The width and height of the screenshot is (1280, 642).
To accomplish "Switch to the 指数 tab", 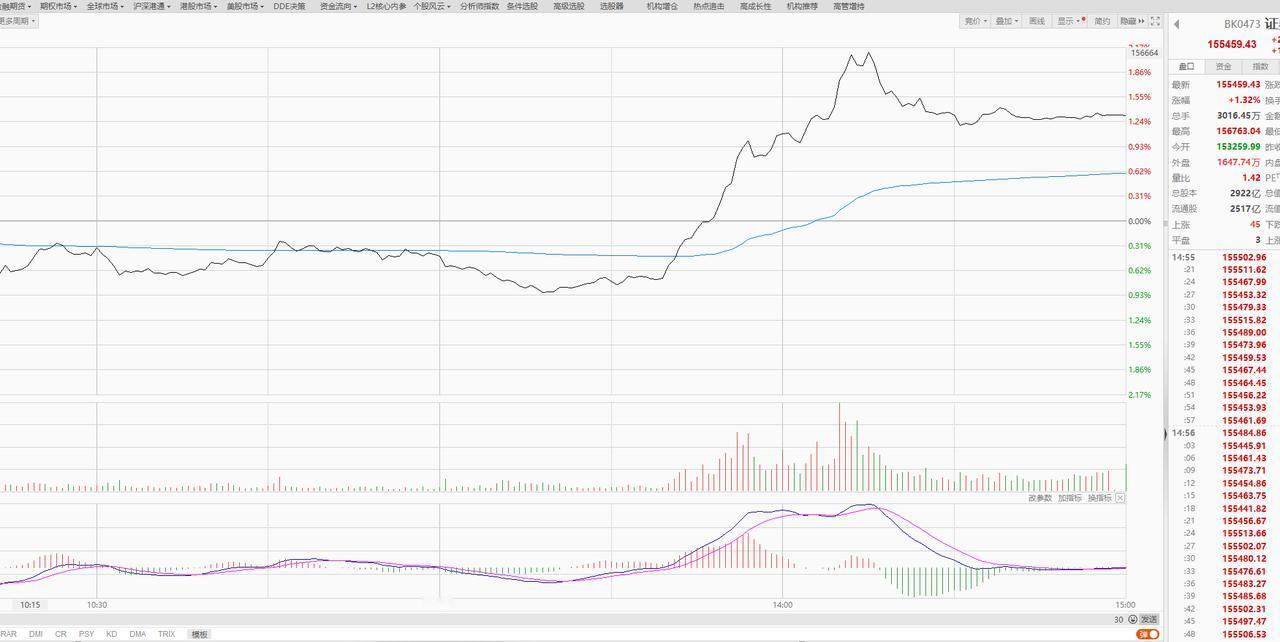I will 1260,67.
